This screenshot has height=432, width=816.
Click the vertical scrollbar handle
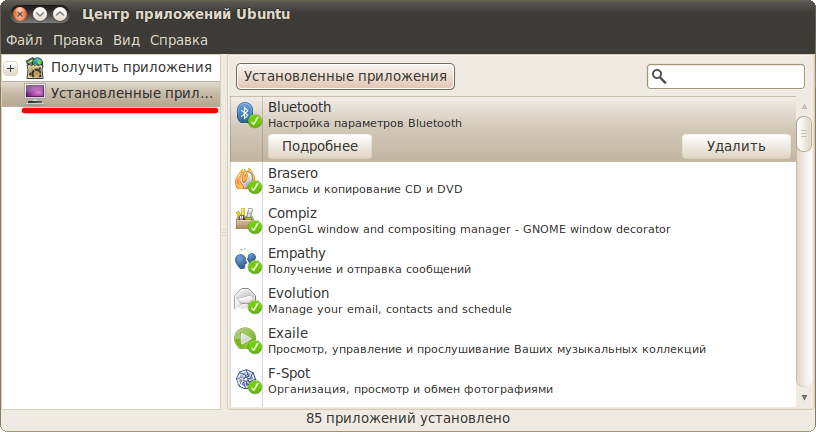[x=805, y=135]
